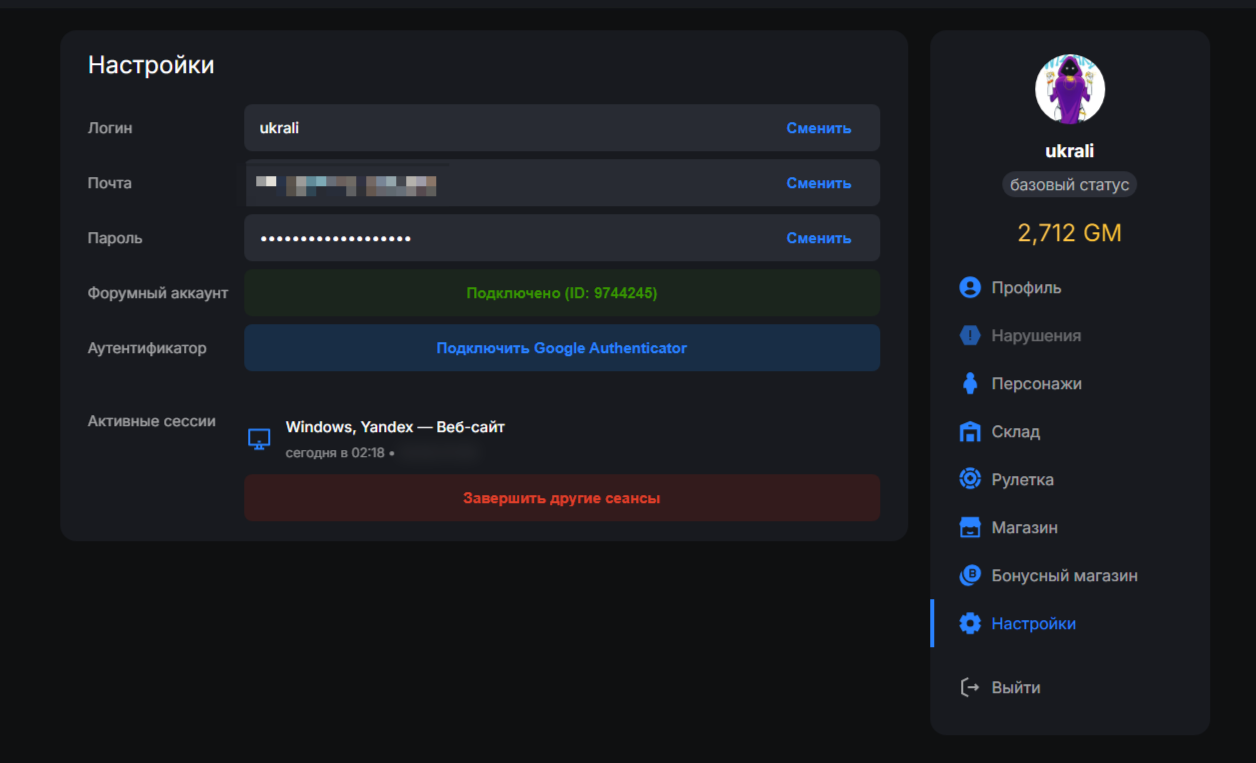Click the Выйти logout arrow icon
Viewport: 1256px width, 763px height.
(x=969, y=688)
